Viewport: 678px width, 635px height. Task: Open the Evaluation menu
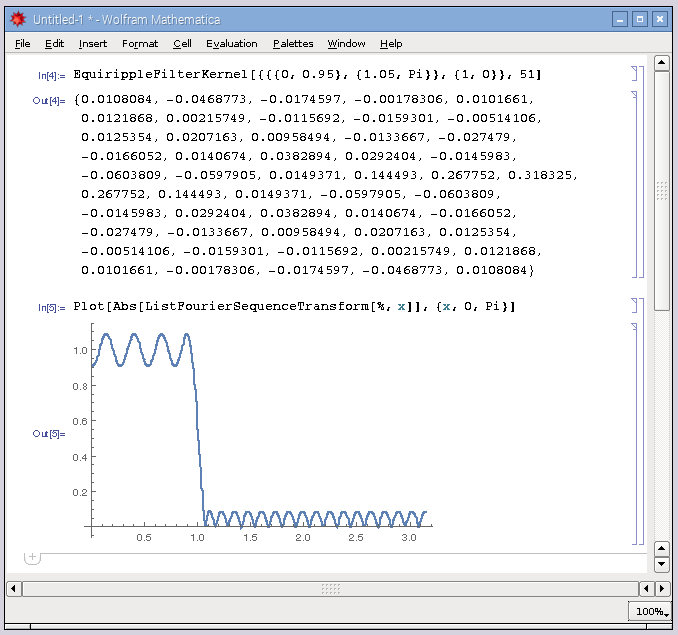pos(232,44)
